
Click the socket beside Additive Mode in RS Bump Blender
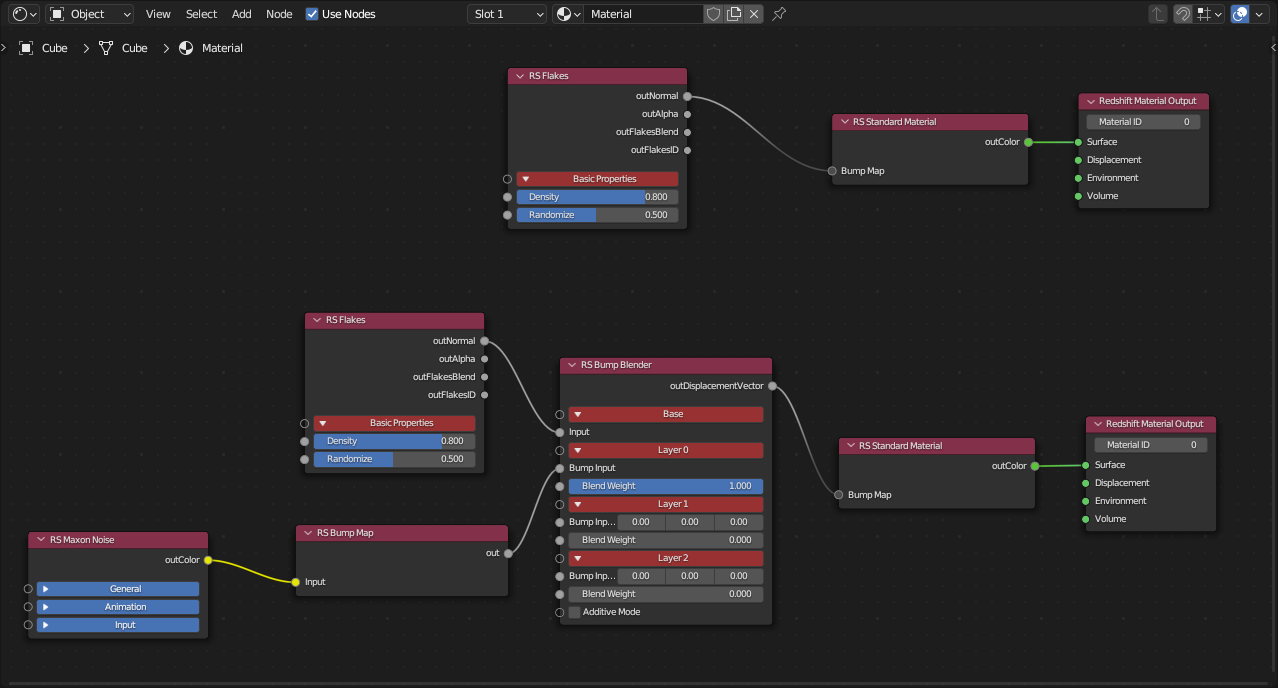click(560, 612)
